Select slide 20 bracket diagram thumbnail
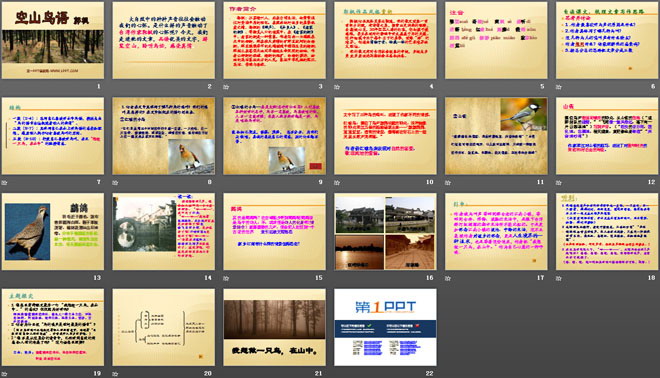This screenshot has width=660, height=378. point(164,327)
